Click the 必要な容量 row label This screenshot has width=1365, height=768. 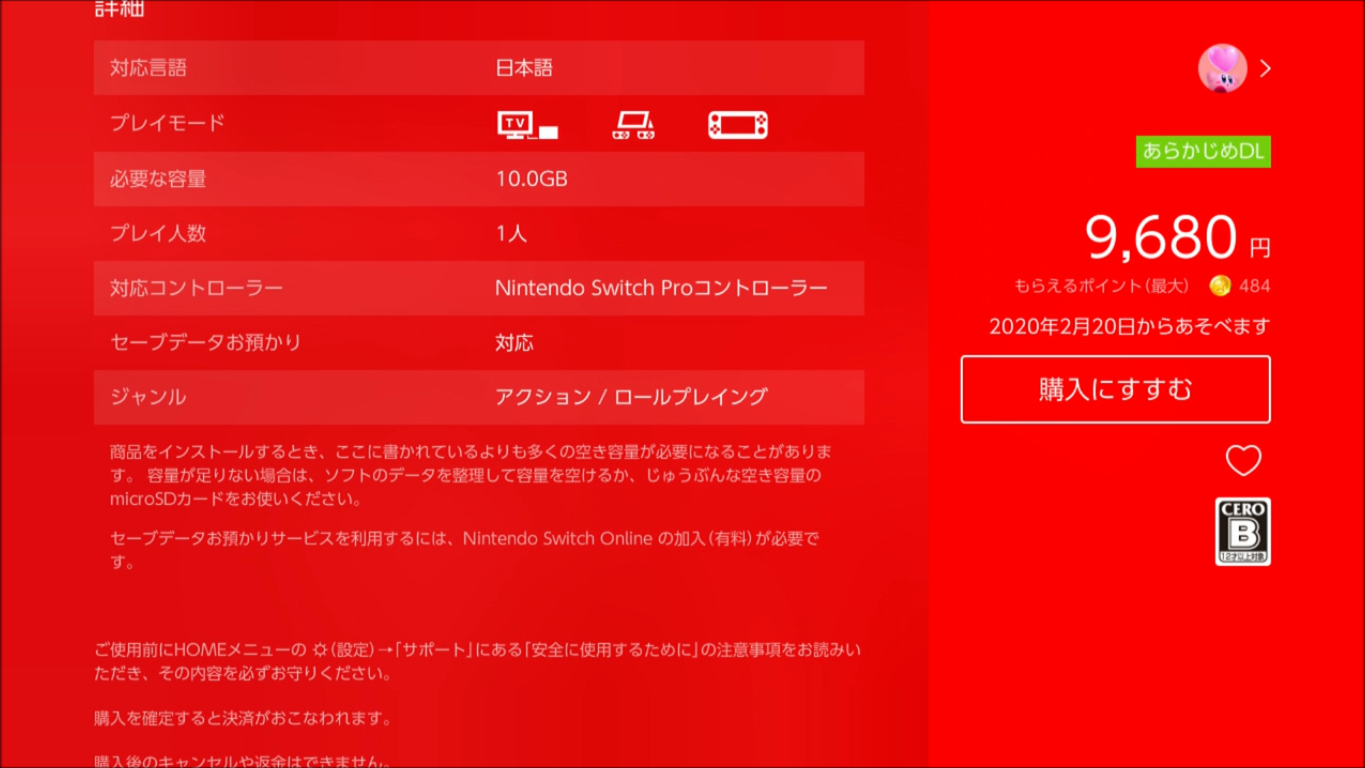158,179
